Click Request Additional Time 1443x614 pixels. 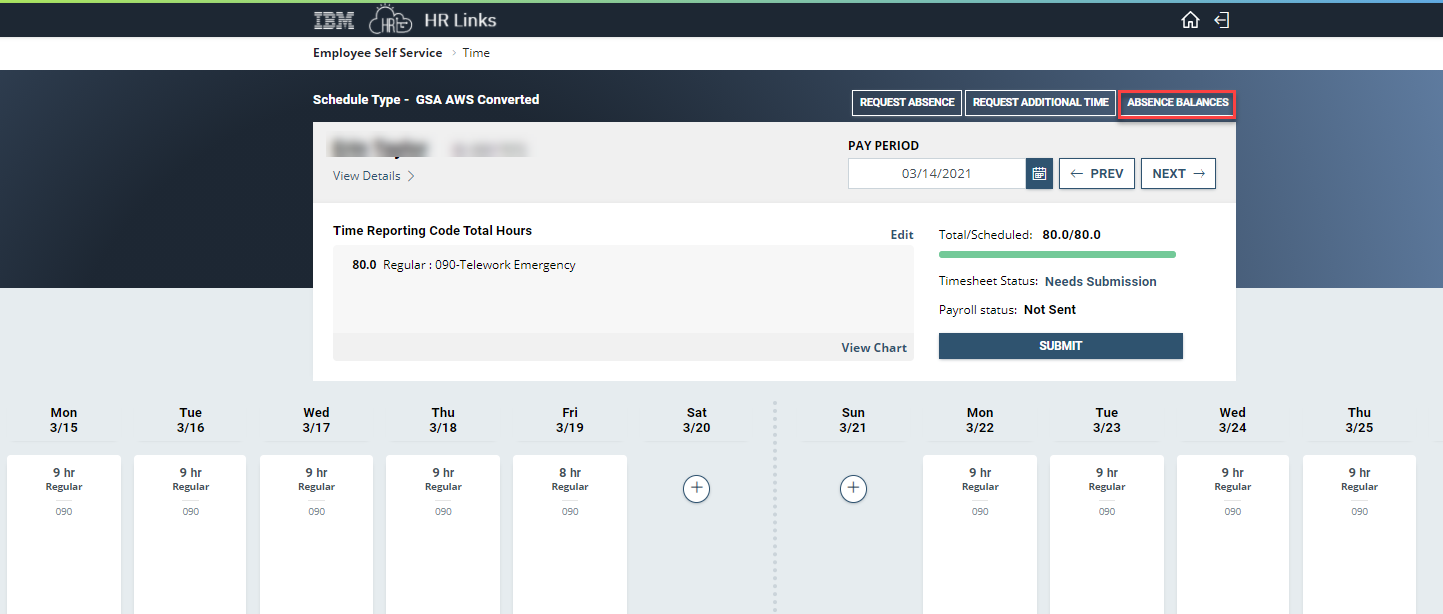point(1040,102)
